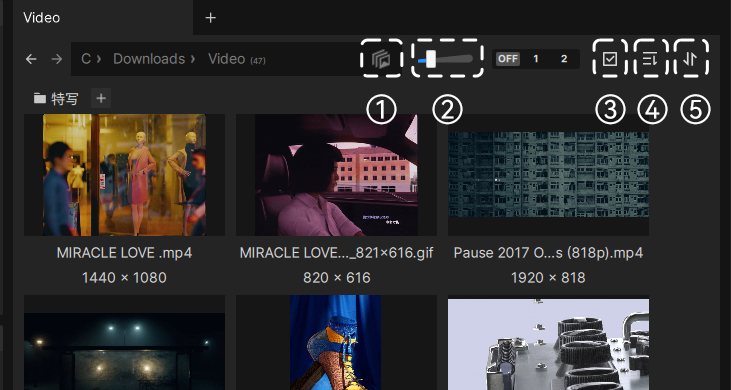The image size is (731, 390).
Task: Click the chevron after C in breadcrumb
Action: click(98, 59)
